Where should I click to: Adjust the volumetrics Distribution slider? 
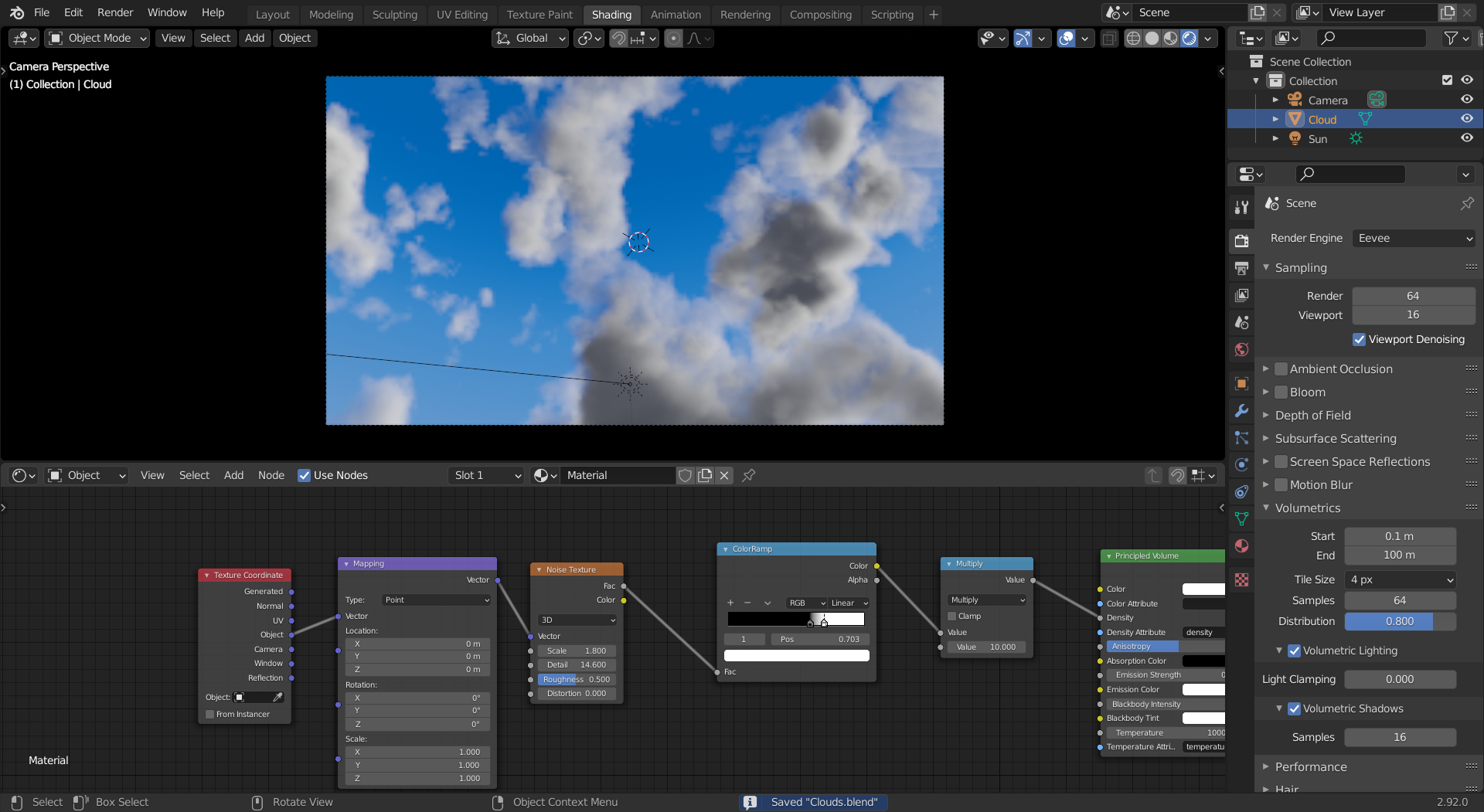[x=1400, y=622]
